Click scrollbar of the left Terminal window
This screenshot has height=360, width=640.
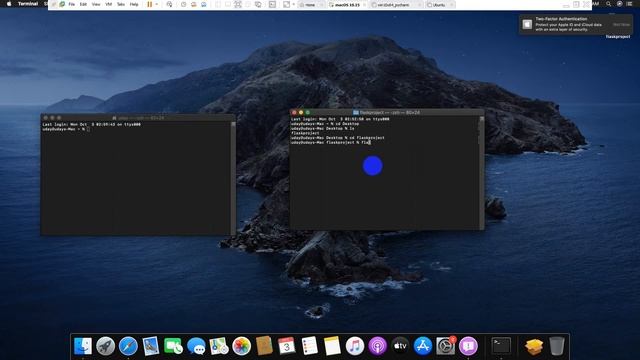point(233,178)
